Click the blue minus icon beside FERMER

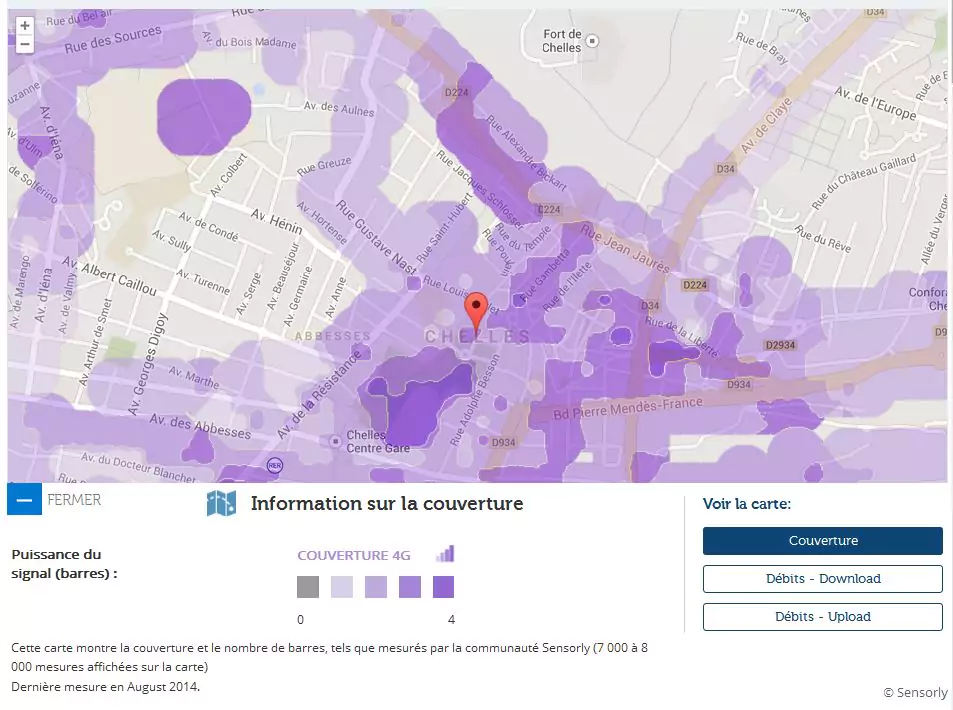click(x=24, y=499)
